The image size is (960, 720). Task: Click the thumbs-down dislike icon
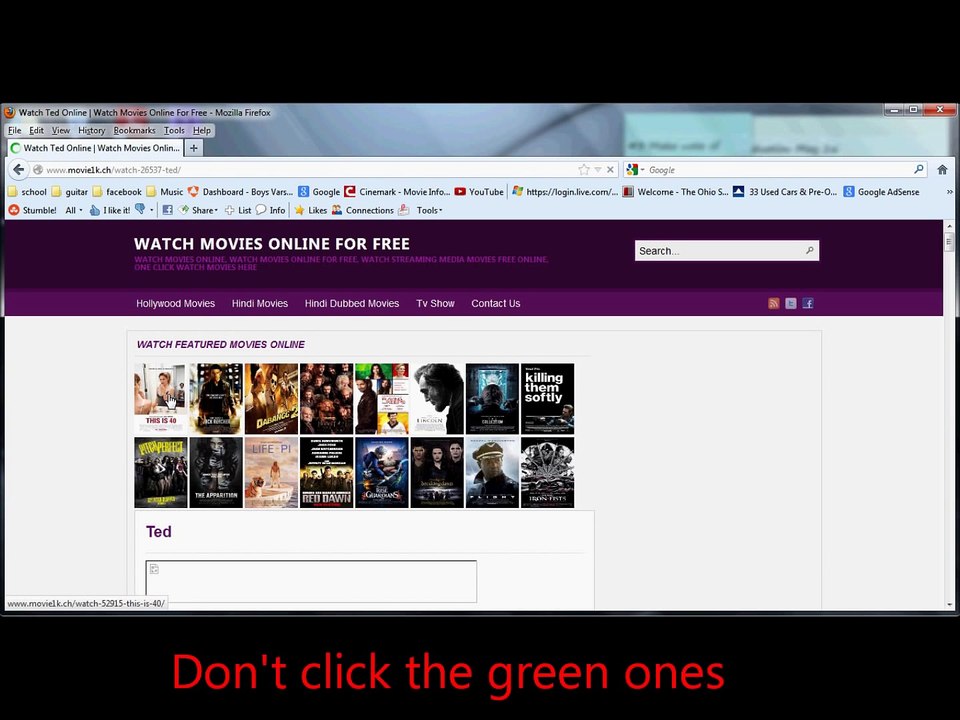coord(140,209)
